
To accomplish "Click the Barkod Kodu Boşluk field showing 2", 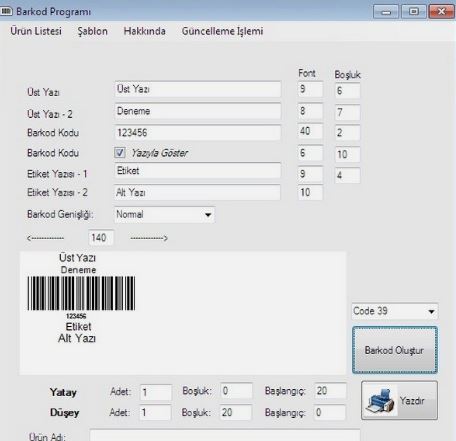I will point(347,133).
